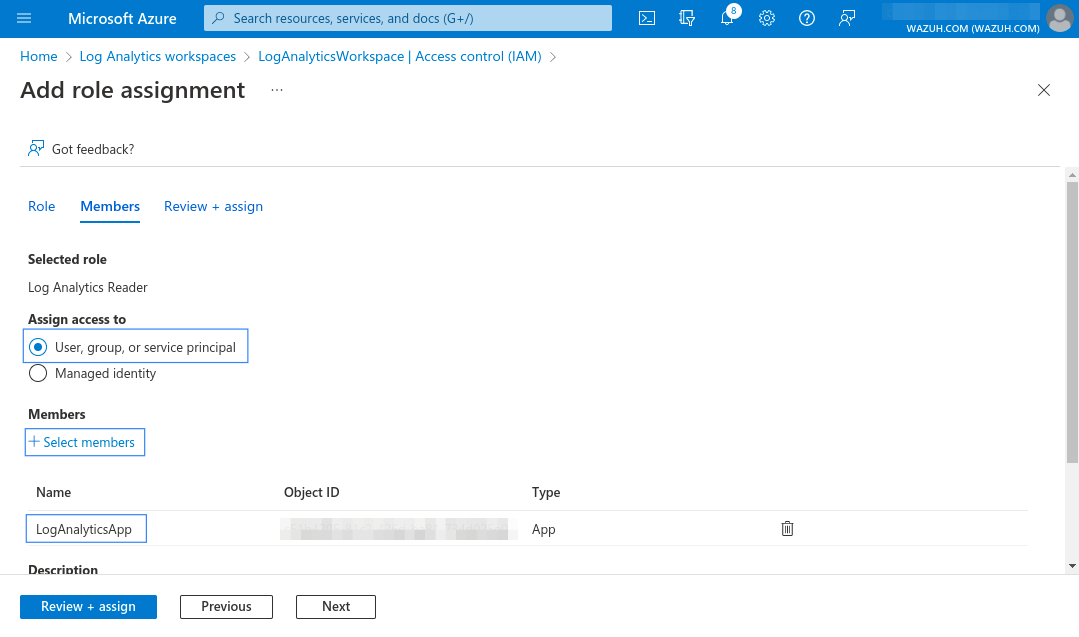Switch to the Members tab
Viewport: 1079px width, 637px height.
coord(110,206)
